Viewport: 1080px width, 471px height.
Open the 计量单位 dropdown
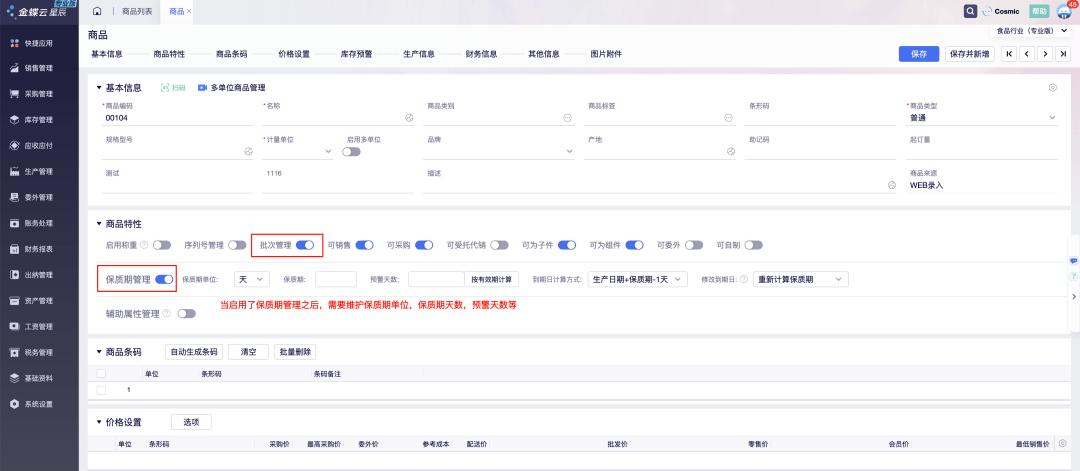pos(298,151)
